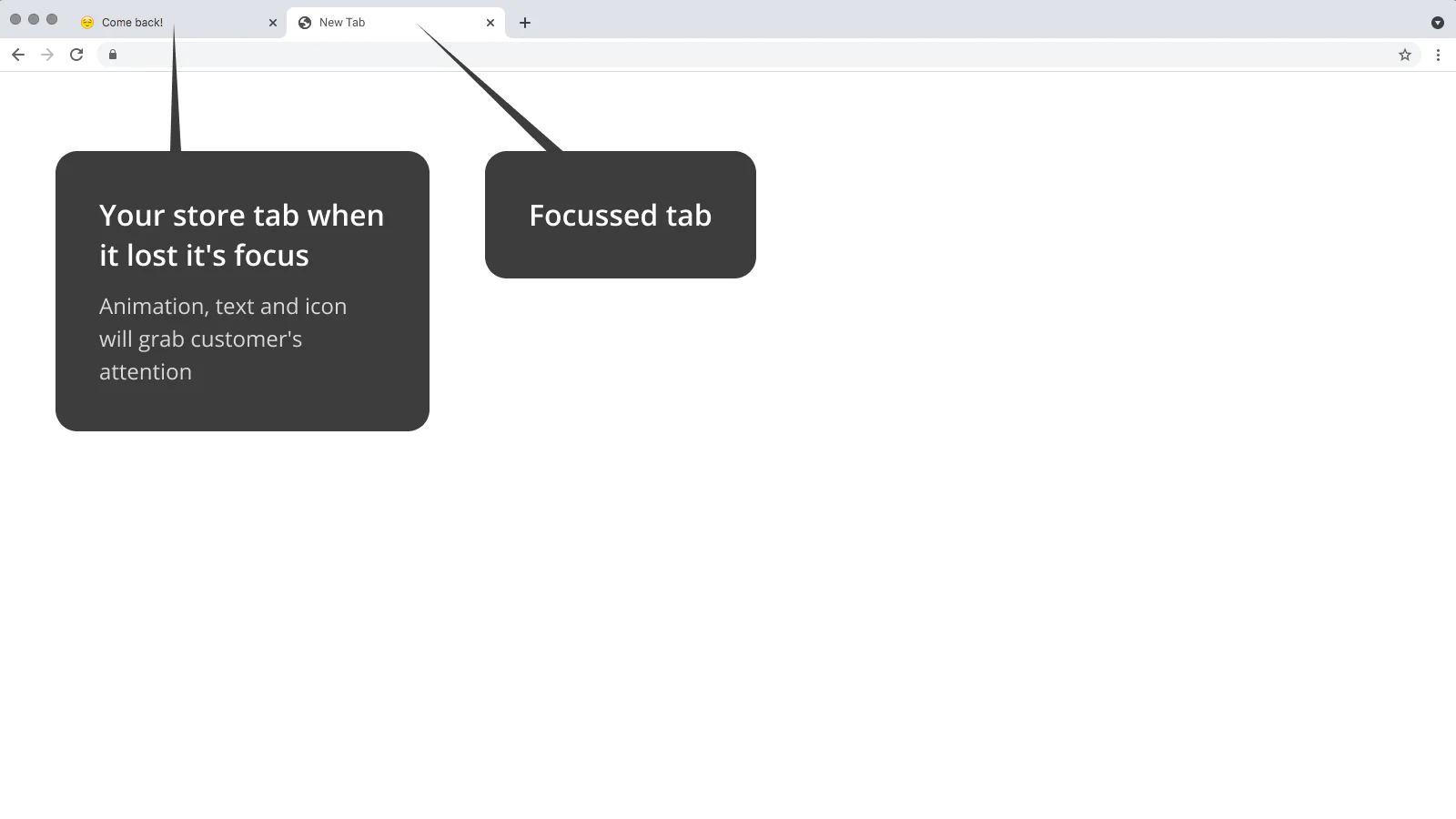Screen dimensions: 1456x819
Task: Select the New Tab tab
Action: pyautogui.click(x=396, y=23)
